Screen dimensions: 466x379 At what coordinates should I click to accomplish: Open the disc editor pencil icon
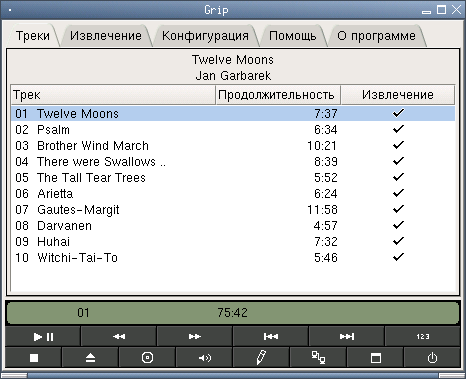261,358
